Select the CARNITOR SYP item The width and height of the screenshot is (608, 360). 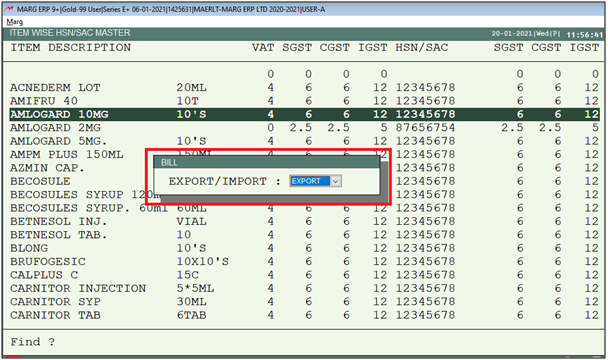pos(55,302)
